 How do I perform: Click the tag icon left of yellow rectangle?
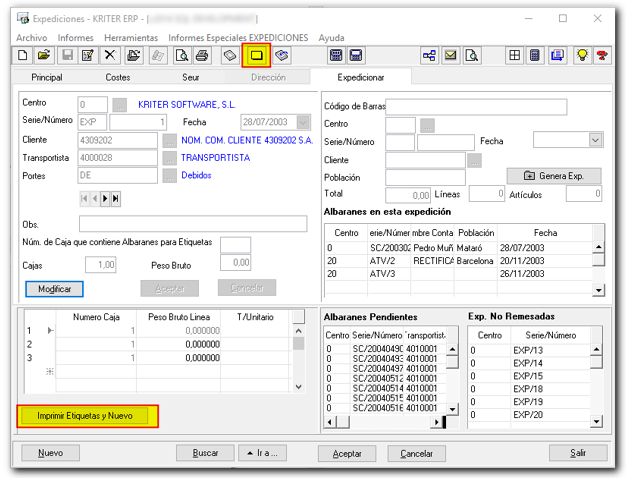[230, 56]
